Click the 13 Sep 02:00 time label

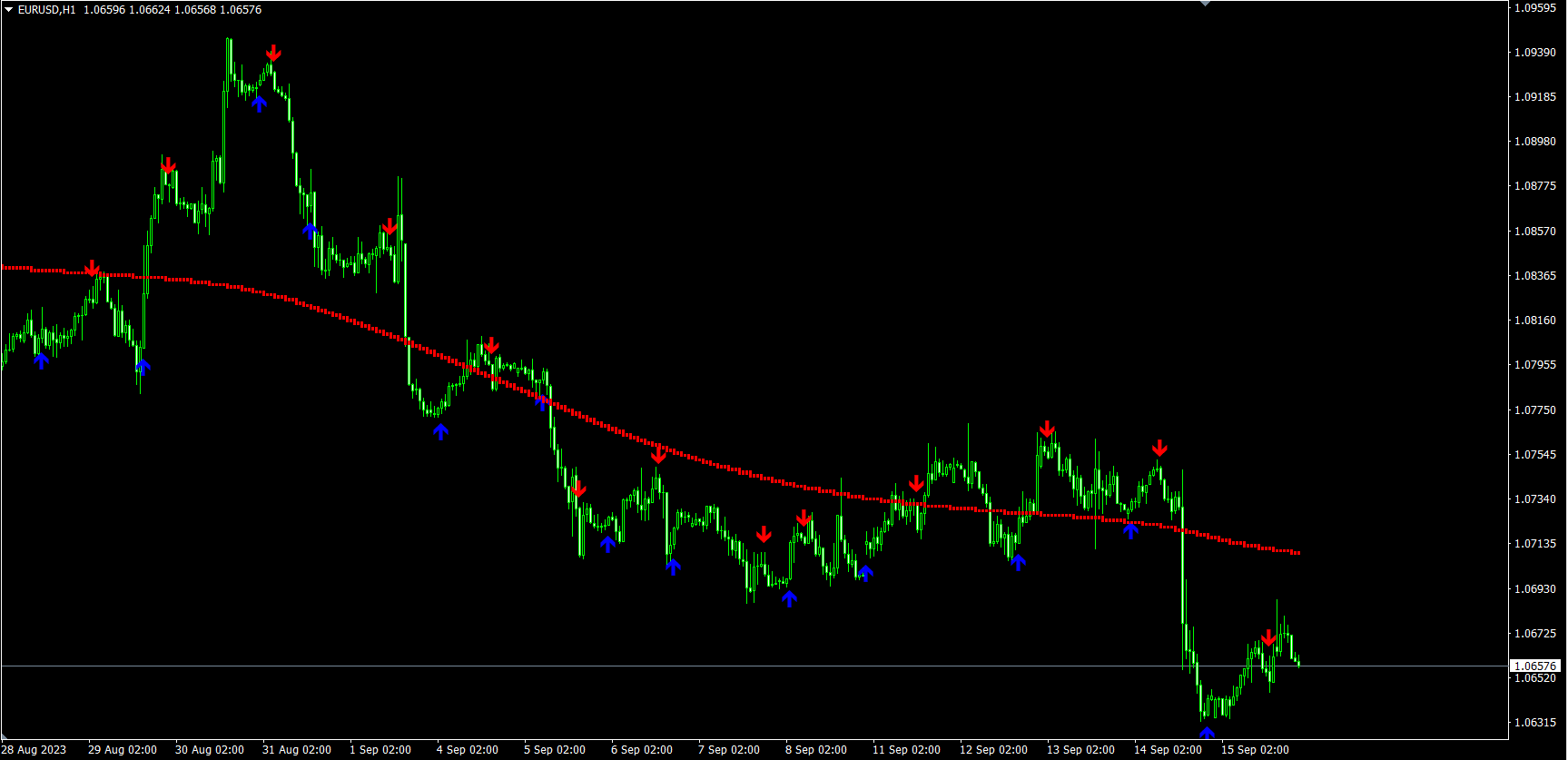tap(1081, 750)
